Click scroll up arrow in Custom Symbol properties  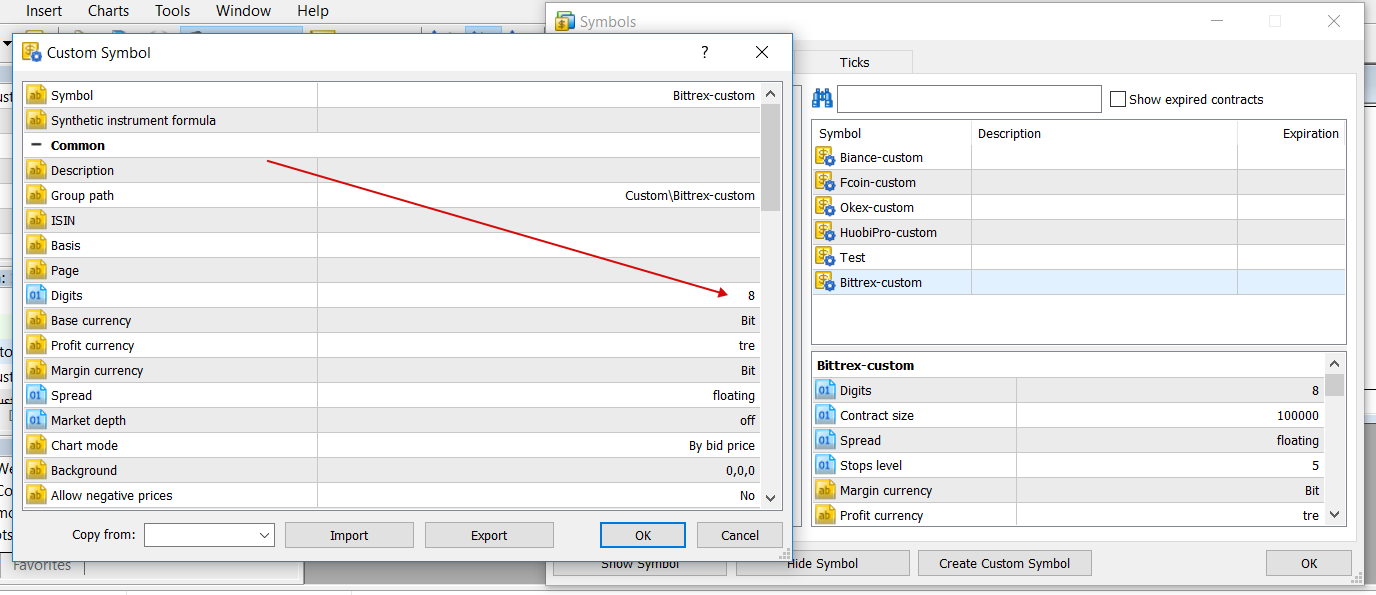tap(770, 95)
